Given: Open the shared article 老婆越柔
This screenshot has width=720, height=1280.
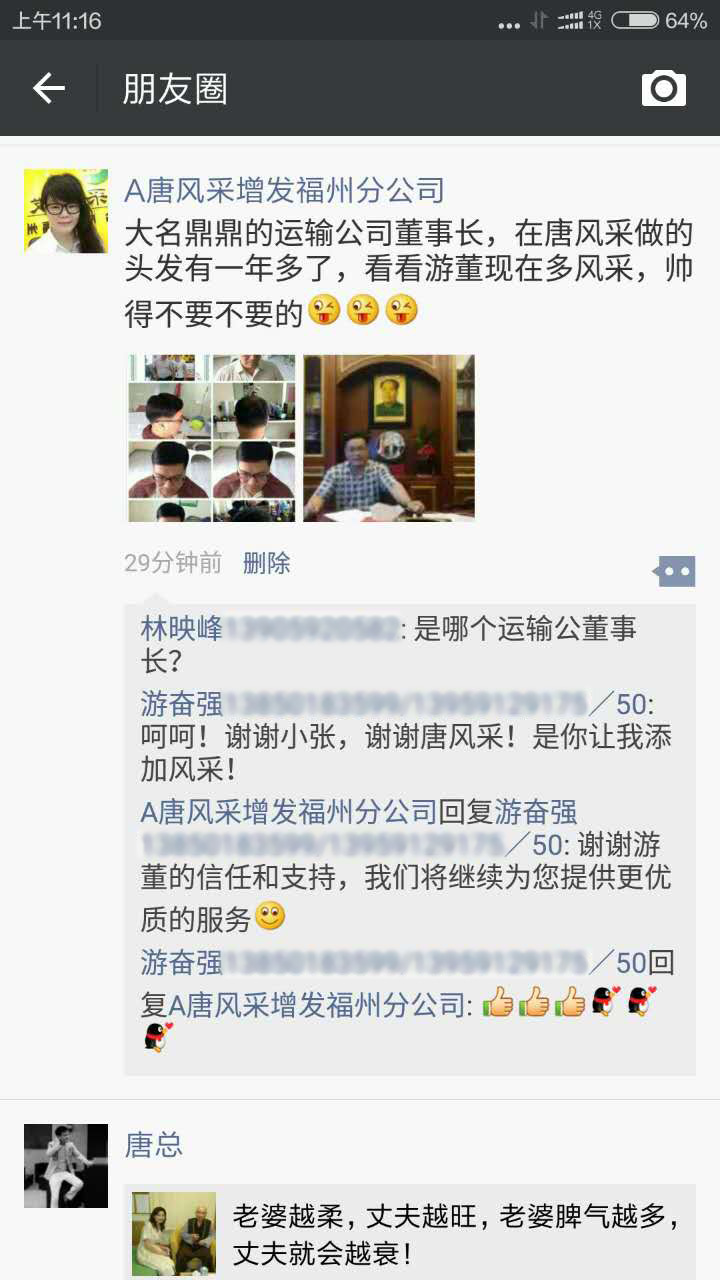Looking at the screenshot, I should (410, 1233).
